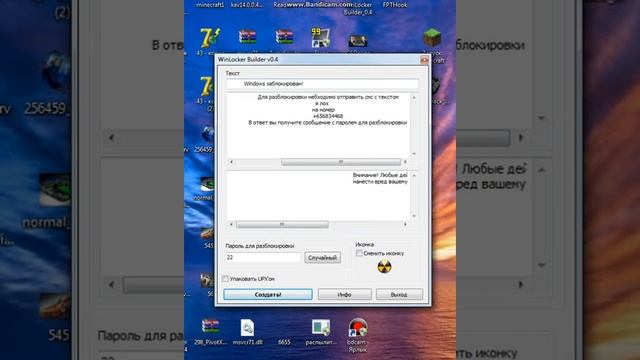
Task: Click up arrow of SMS text area scrollbar
Action: [414, 98]
